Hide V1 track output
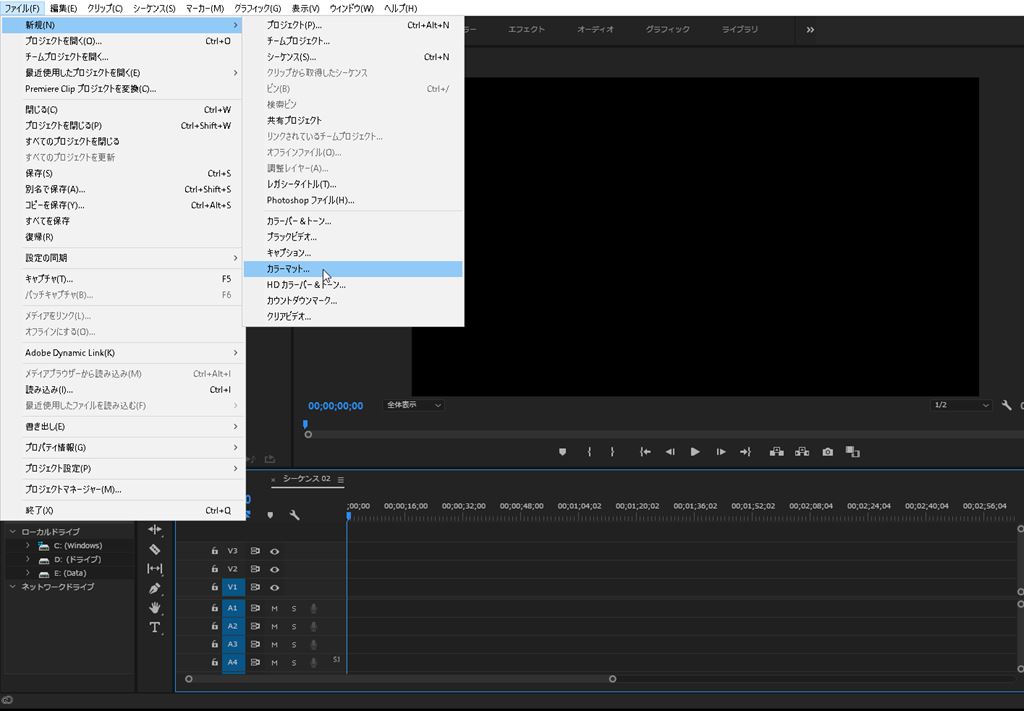The height and width of the screenshot is (711, 1024). (274, 588)
